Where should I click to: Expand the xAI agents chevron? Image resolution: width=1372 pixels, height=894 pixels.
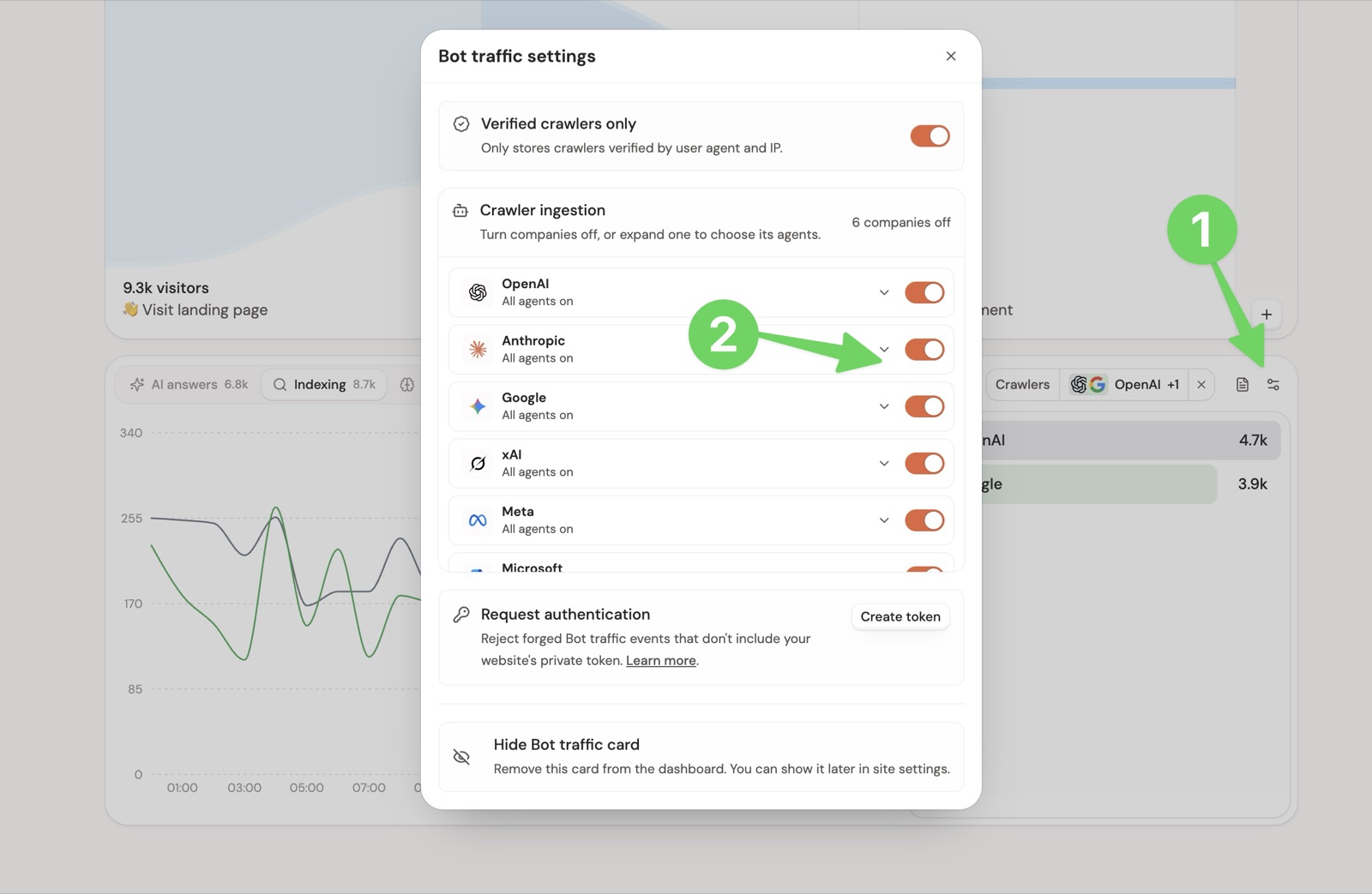tap(884, 463)
